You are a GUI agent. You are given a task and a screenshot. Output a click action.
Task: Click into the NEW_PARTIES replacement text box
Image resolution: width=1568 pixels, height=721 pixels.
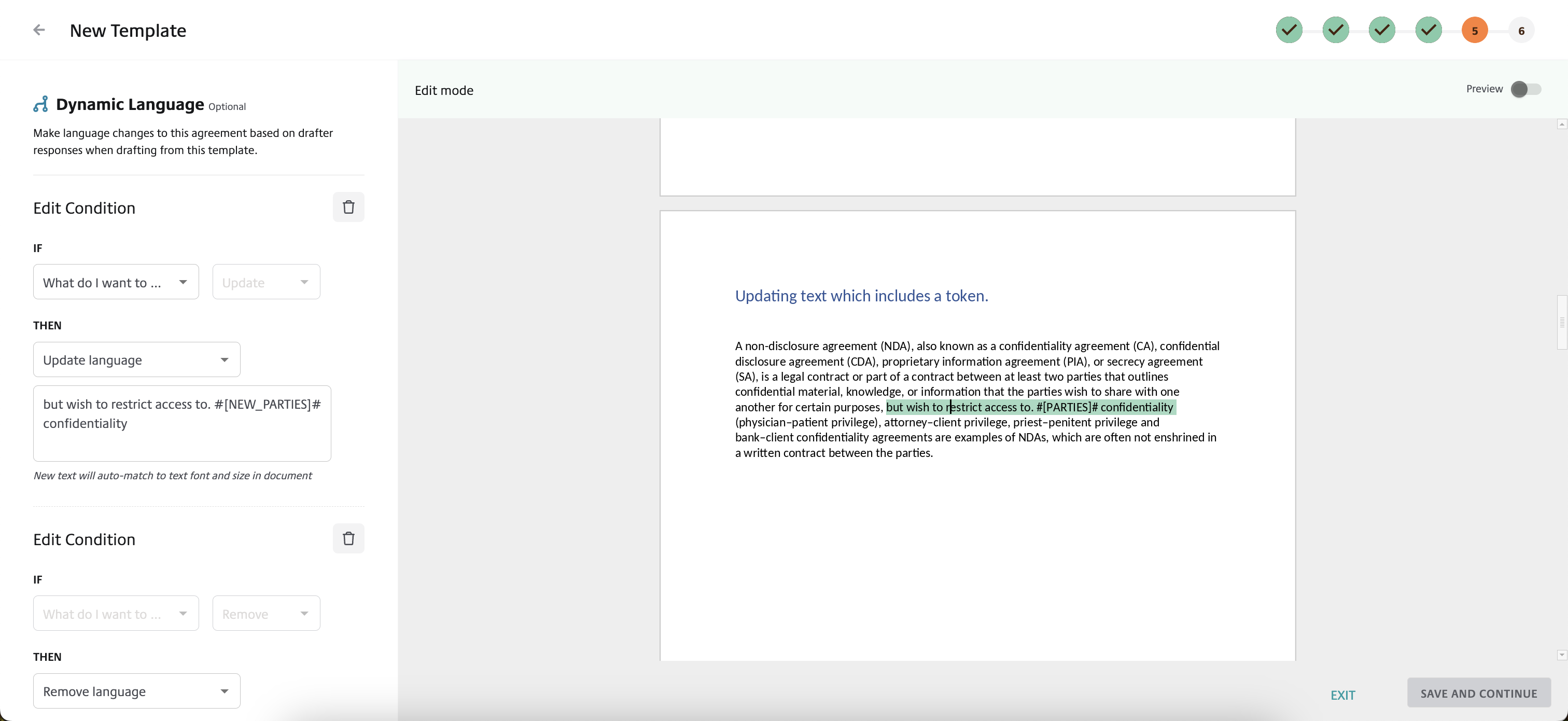[182, 423]
